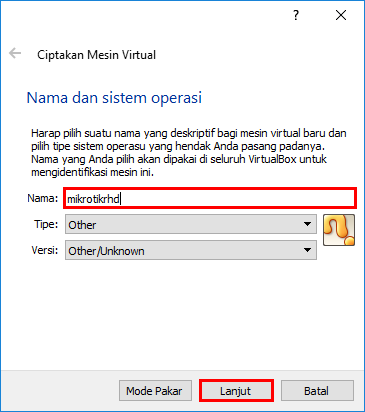This screenshot has height=412, width=365.
Task: Click the Ciptakan Mesin Virtual title text
Action: click(96, 55)
